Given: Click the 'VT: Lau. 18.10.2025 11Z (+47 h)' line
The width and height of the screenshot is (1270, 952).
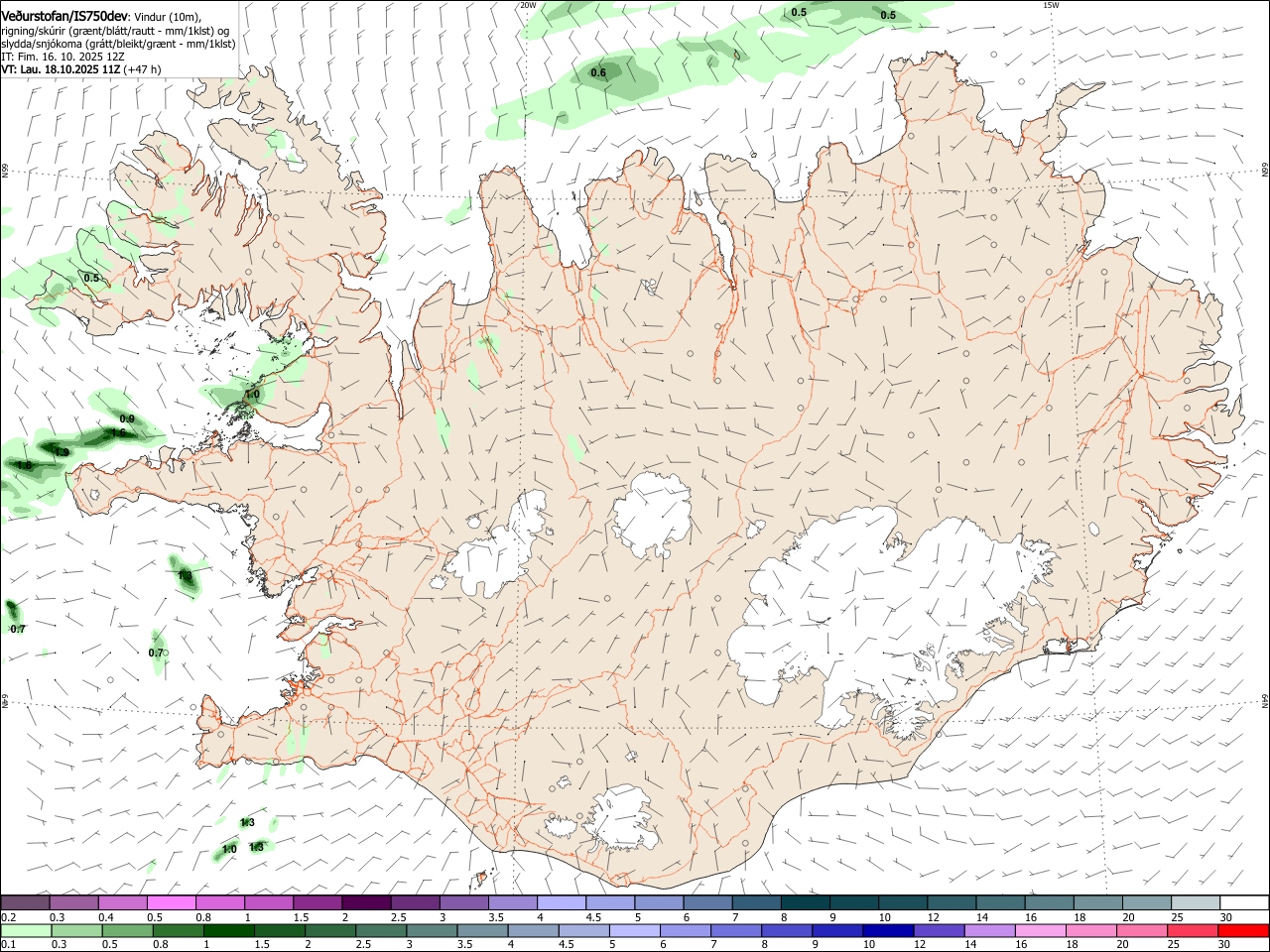Looking at the screenshot, I should coord(80,69).
